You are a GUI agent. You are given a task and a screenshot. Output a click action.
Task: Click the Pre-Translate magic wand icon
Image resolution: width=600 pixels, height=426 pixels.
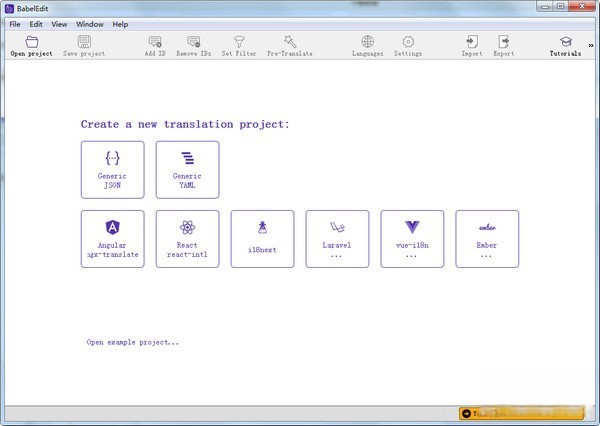pos(290,41)
